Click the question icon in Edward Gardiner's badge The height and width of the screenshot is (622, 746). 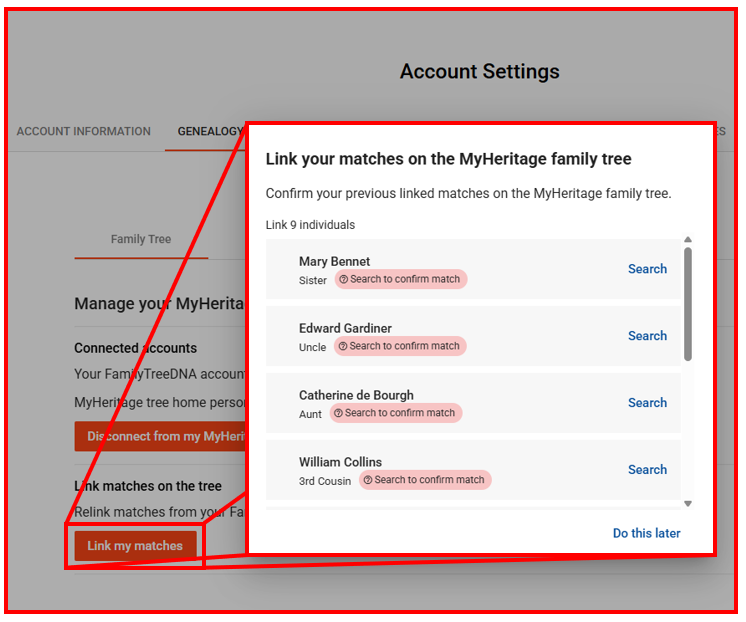343,346
